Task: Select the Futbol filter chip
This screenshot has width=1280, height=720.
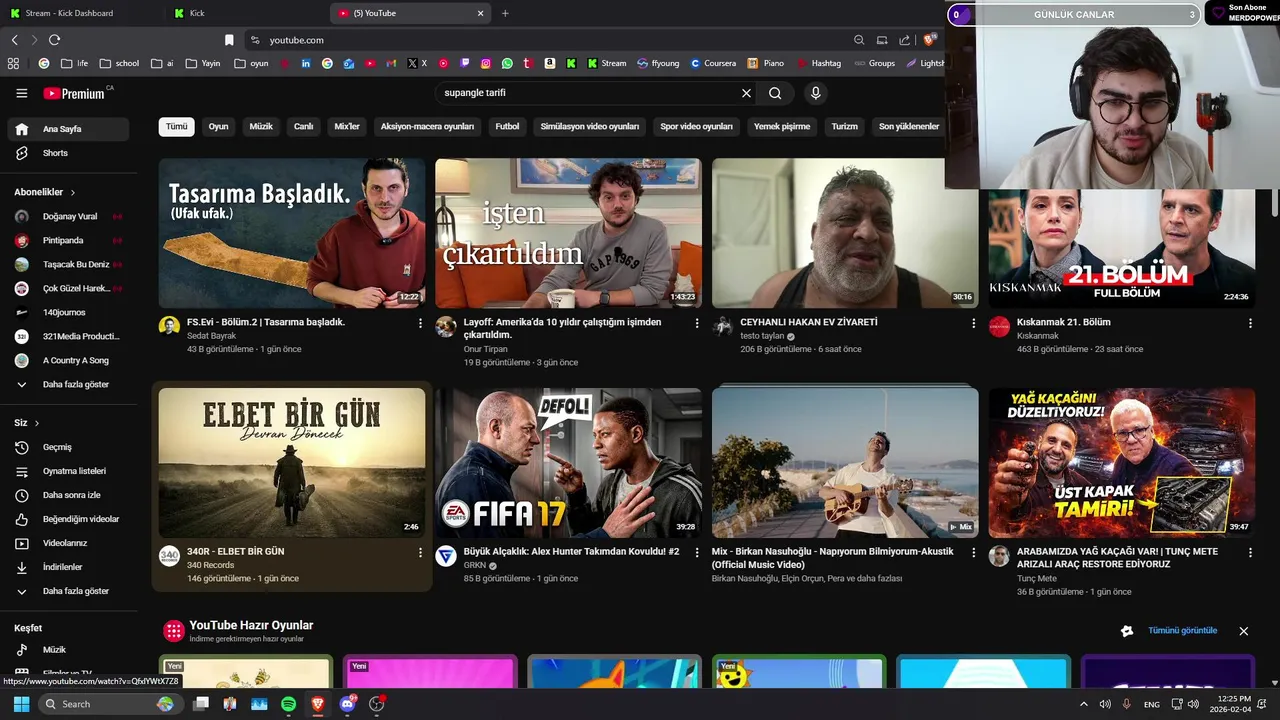Action: click(507, 127)
